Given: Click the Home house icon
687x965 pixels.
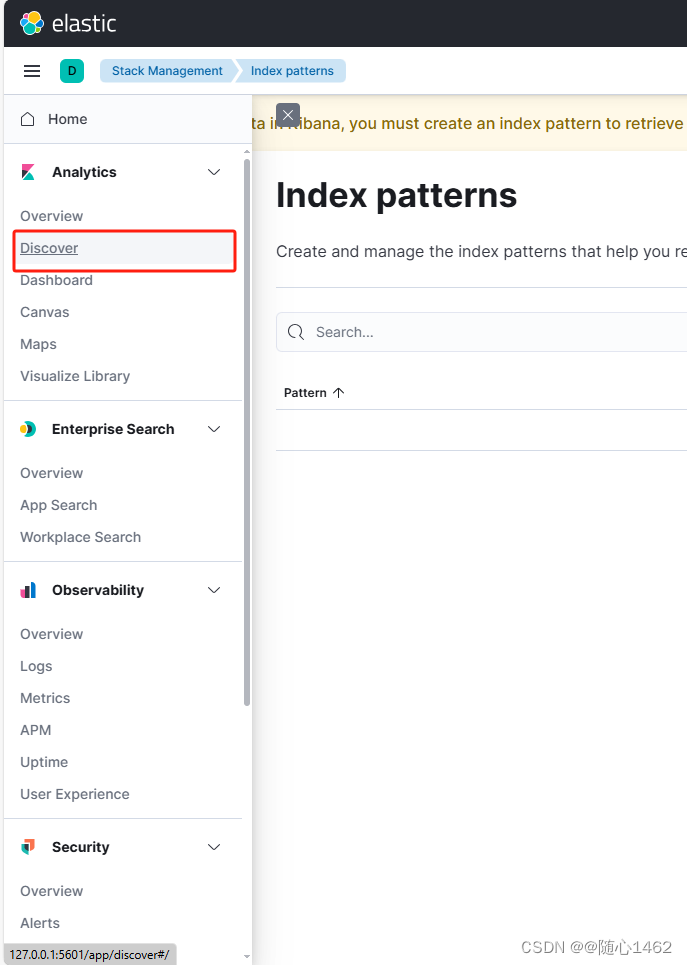Looking at the screenshot, I should [x=28, y=119].
